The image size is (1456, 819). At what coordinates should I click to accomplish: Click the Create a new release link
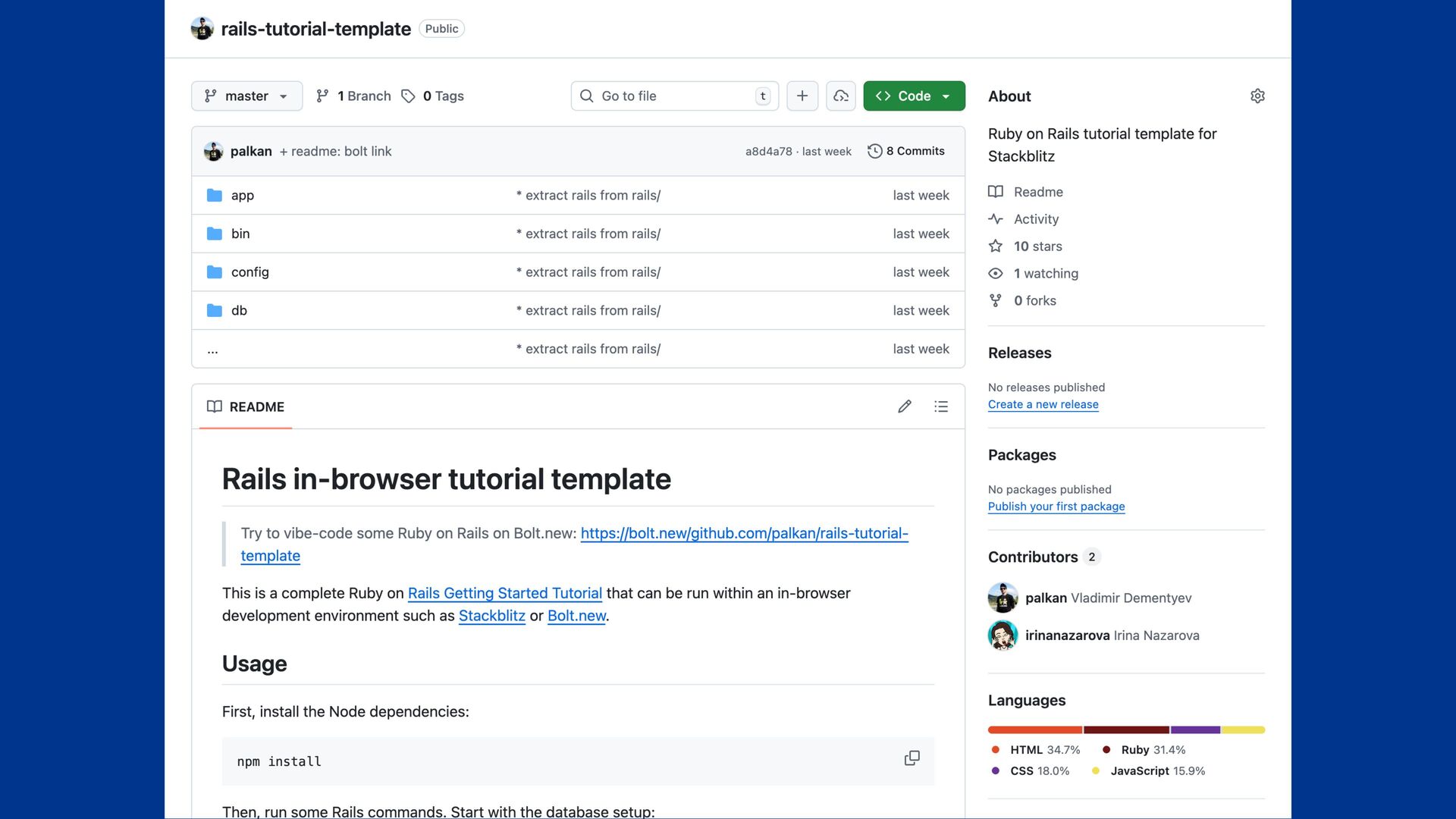click(x=1043, y=405)
